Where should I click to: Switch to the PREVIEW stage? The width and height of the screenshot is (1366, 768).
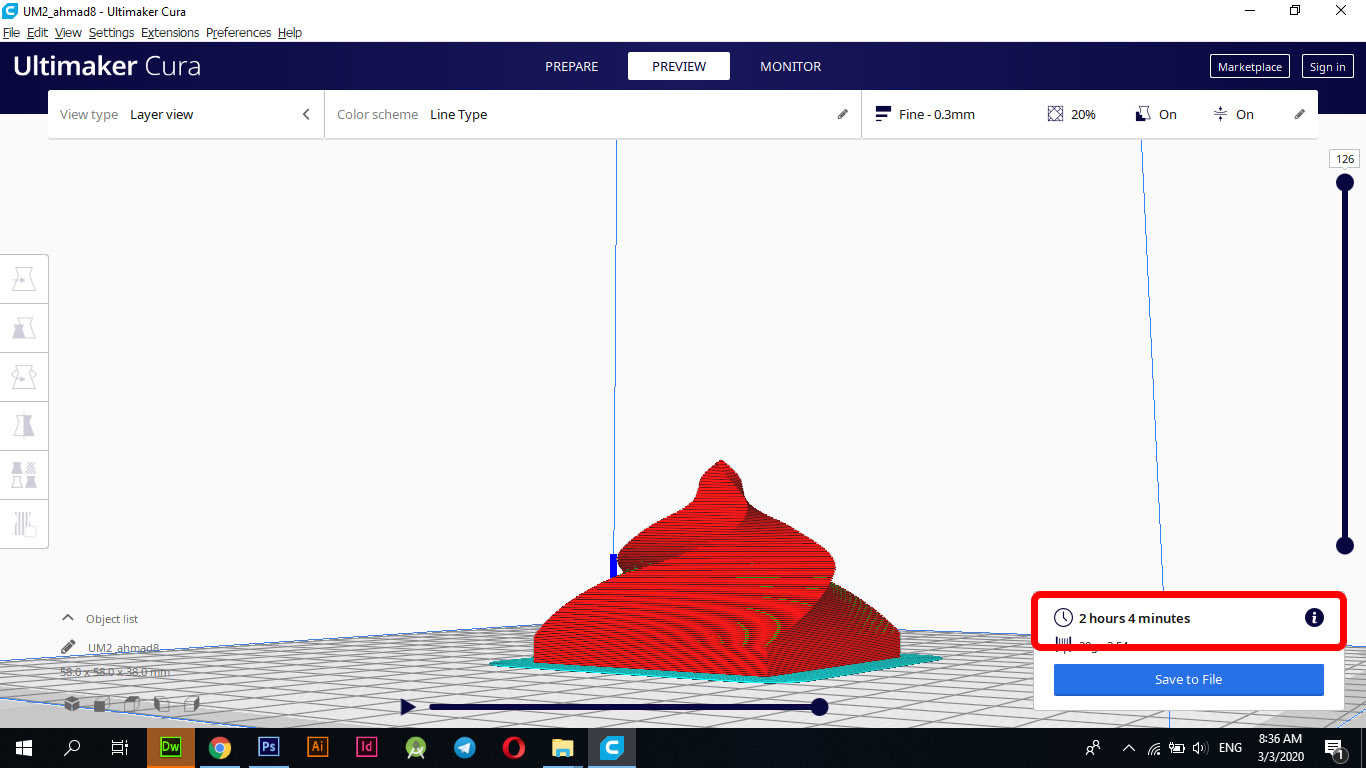pos(679,66)
